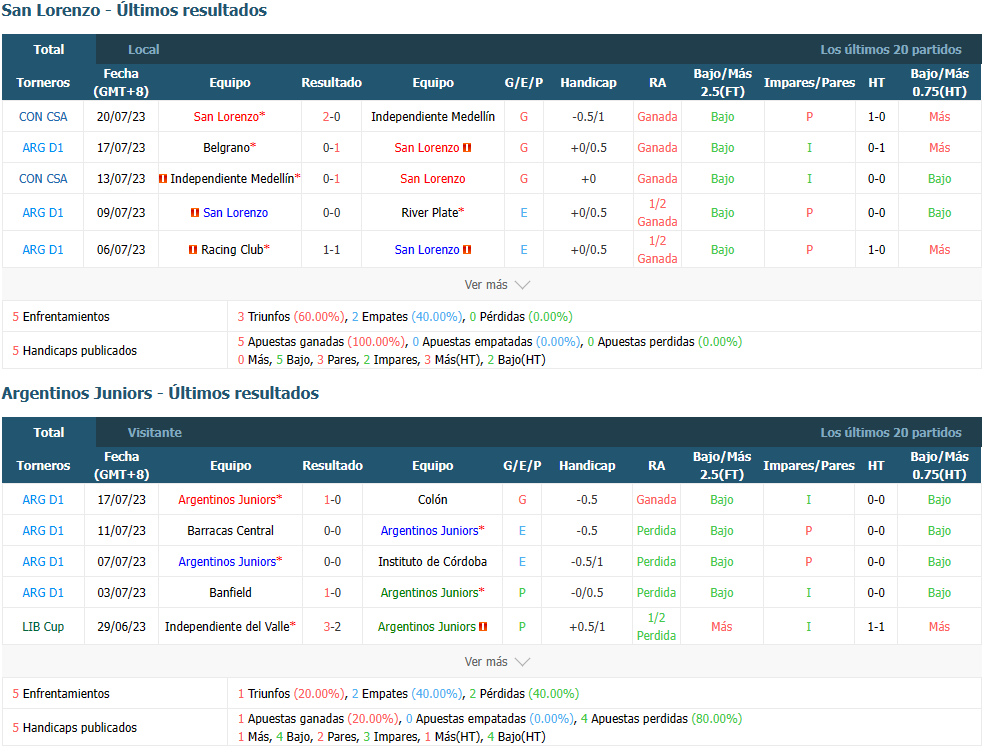
Task: Open Argentinos Juniors' 'Los últimos 20 partidos' selector
Action: pos(891,432)
